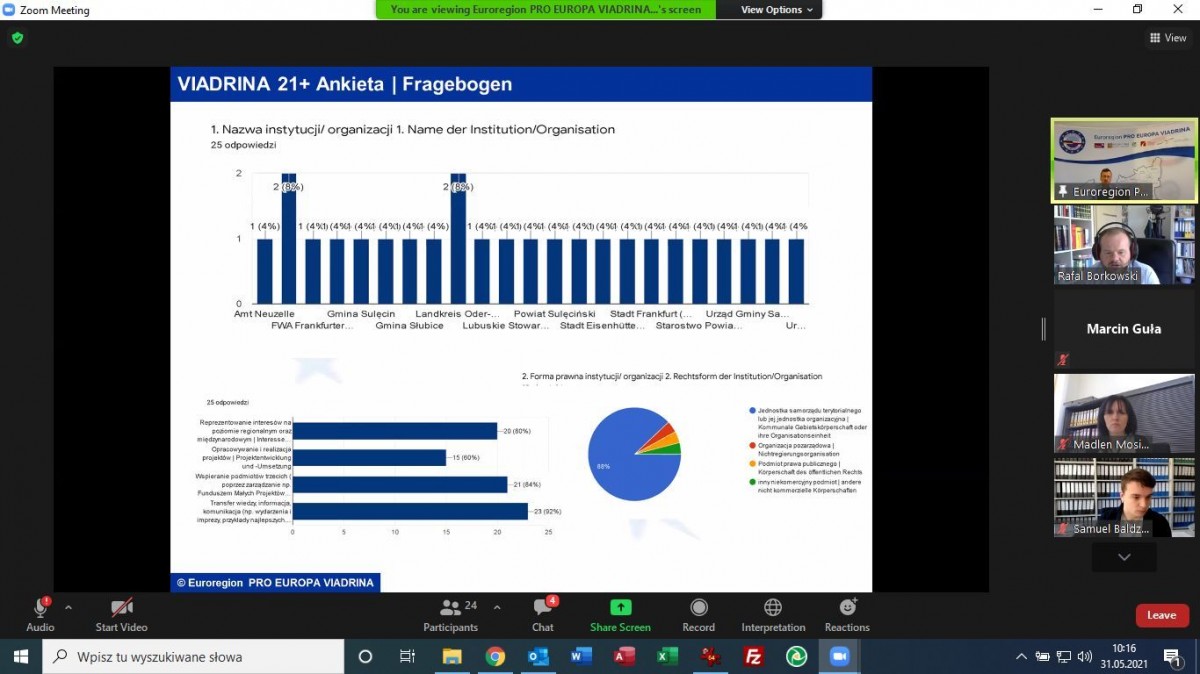1200x674 pixels.
Task: Click the Windows taskbar search box
Action: coord(193,657)
